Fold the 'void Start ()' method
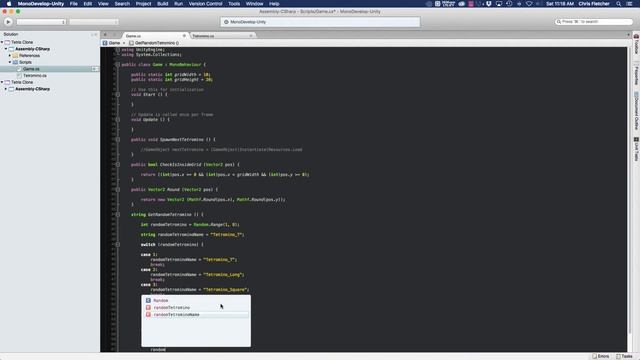The image size is (640, 360). pyautogui.click(x=118, y=94)
